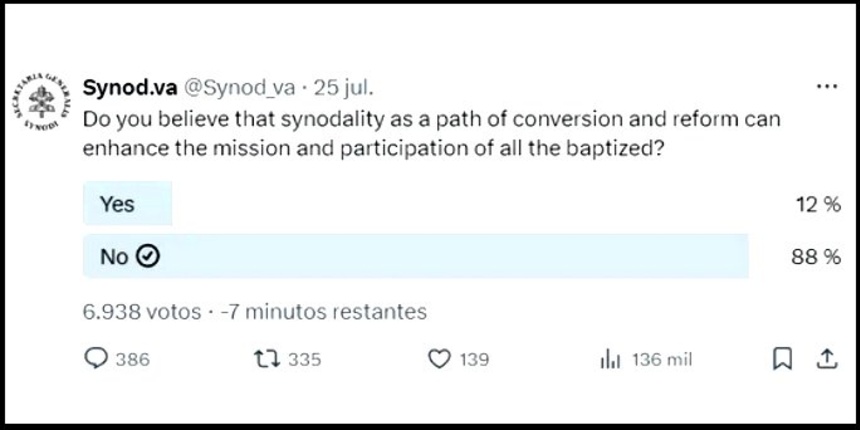Screen dimensions: 860x430
Task: Click the reply speech bubble icon
Action: coord(96,359)
